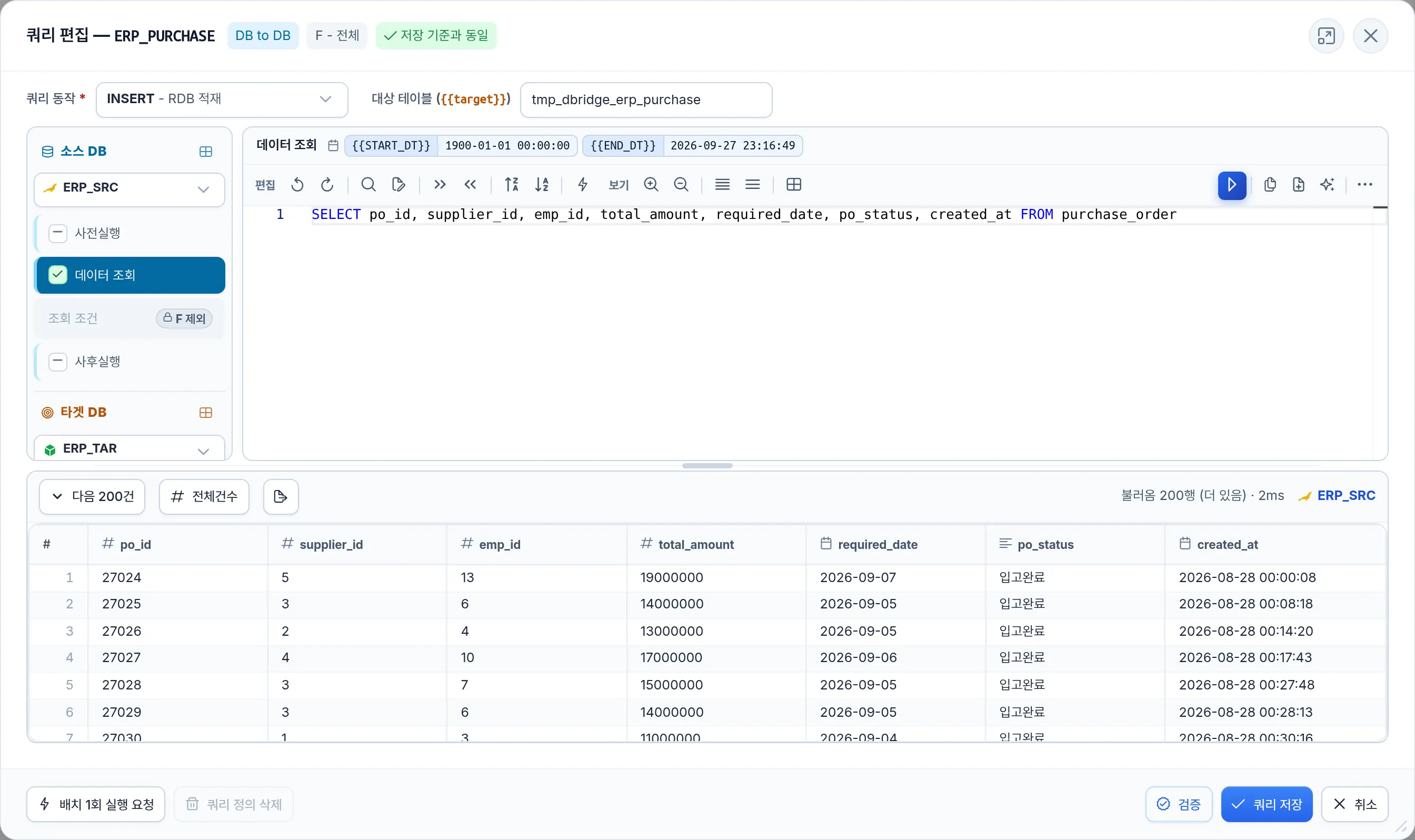
Task: Load next rows with 다음 200건
Action: point(92,496)
